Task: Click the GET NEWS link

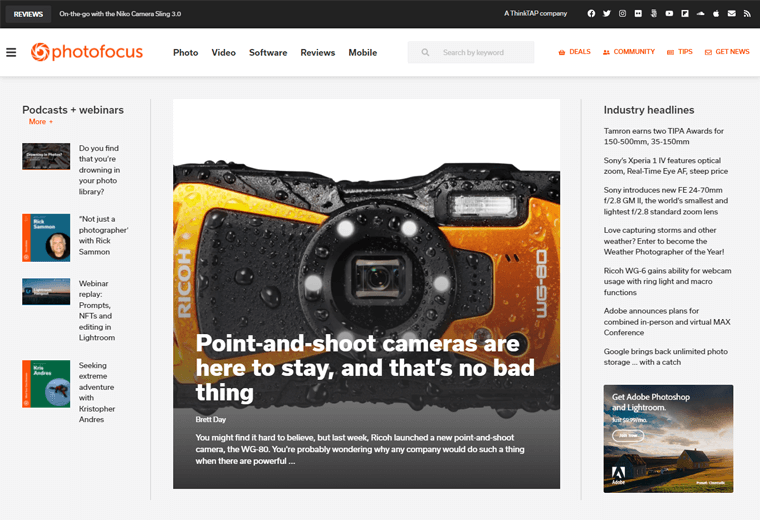Action: 727,52
